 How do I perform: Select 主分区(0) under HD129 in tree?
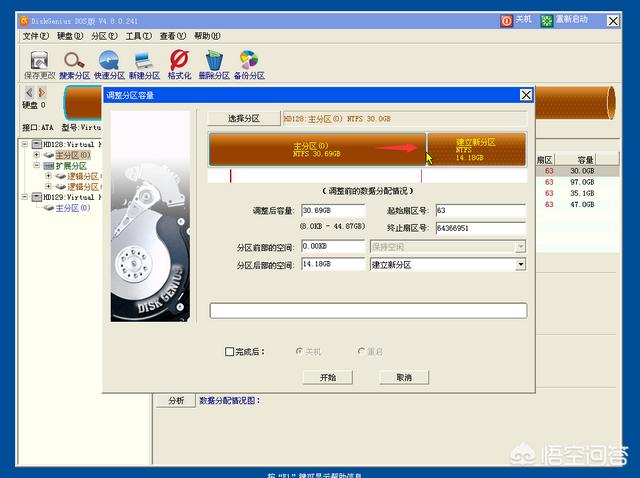pos(73,208)
